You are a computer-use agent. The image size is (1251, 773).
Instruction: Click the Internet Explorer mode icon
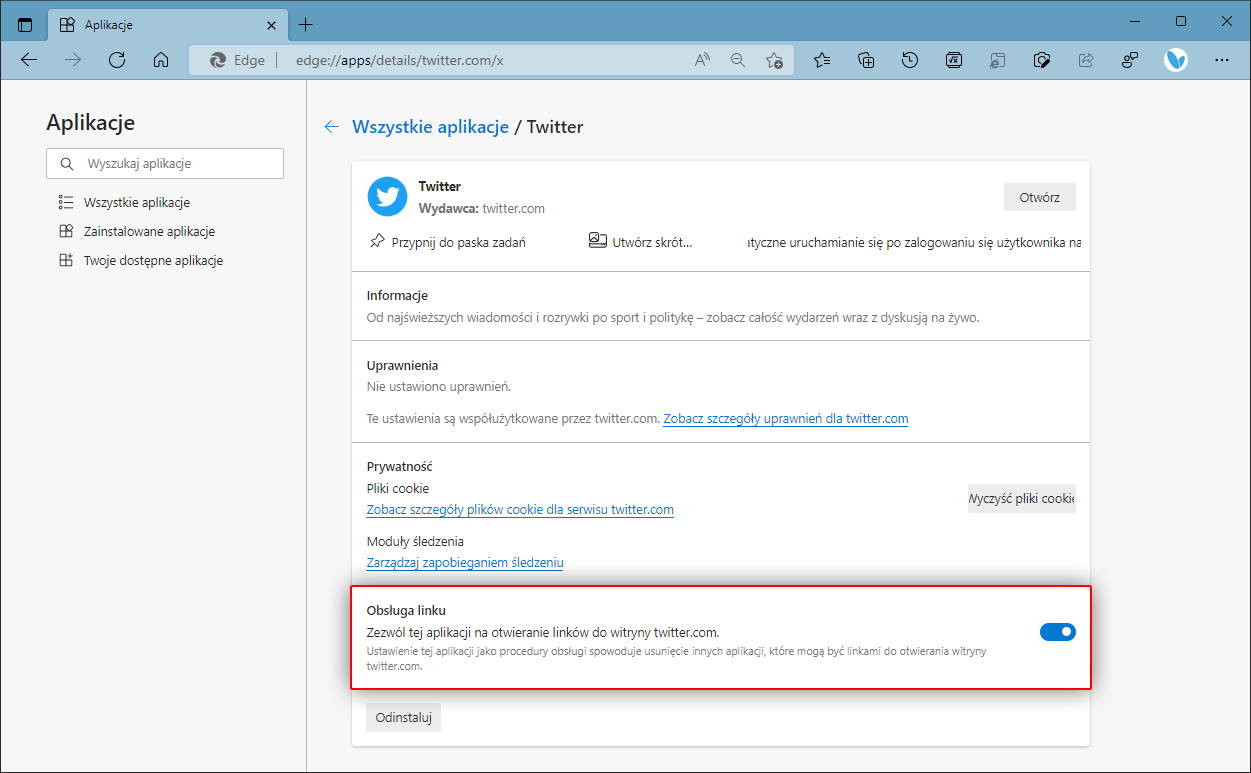click(x=998, y=60)
